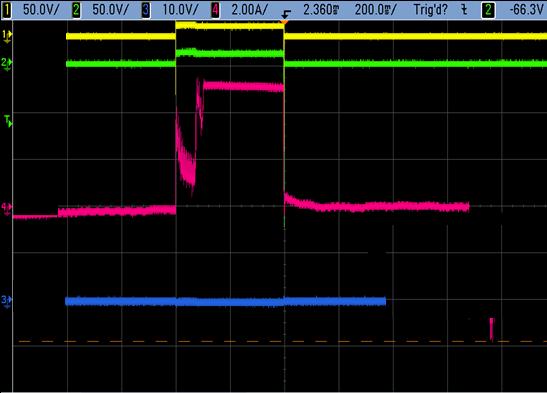Select the green channel 2 badge
547x393 pixels.
tap(76, 10)
